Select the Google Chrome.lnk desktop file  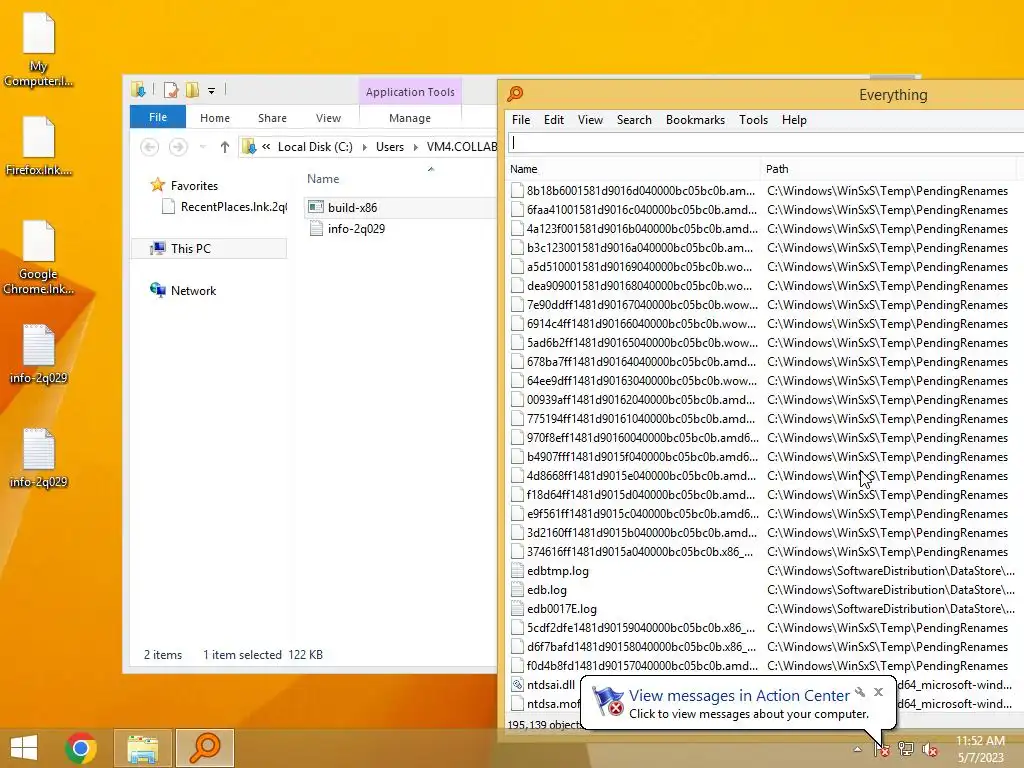(39, 258)
